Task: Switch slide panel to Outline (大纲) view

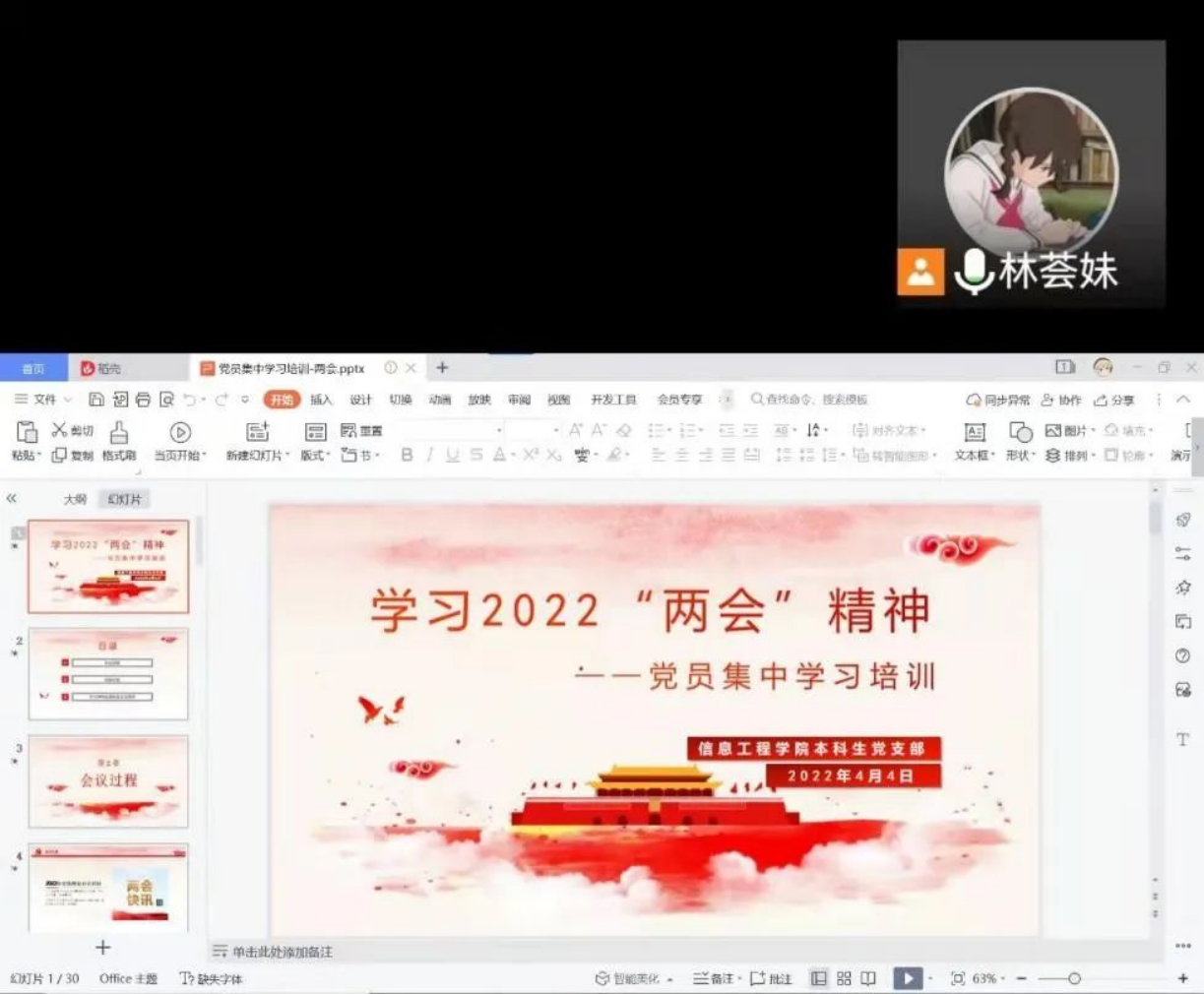Action: pyautogui.click(x=75, y=500)
